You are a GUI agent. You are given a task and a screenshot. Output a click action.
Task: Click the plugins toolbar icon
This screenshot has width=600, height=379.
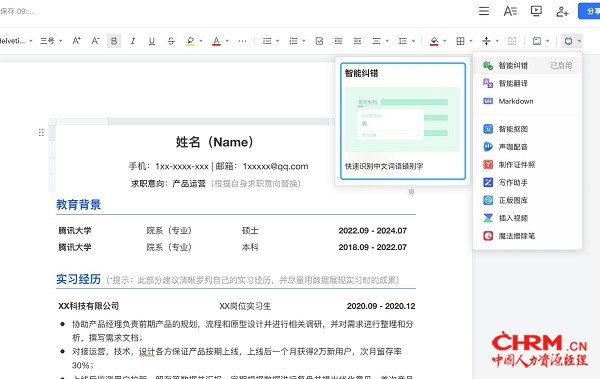[568, 41]
